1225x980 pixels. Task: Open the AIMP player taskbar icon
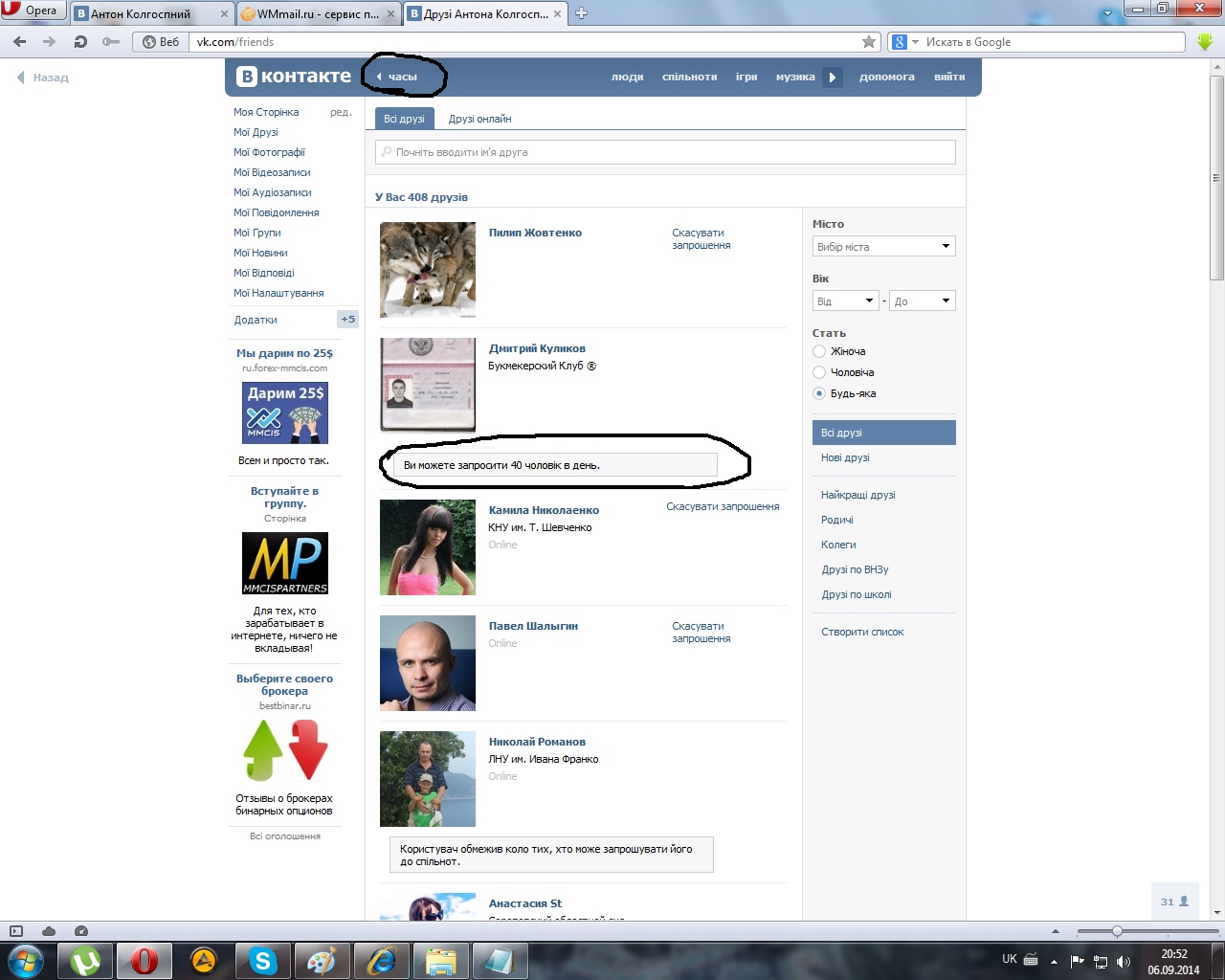(x=204, y=961)
